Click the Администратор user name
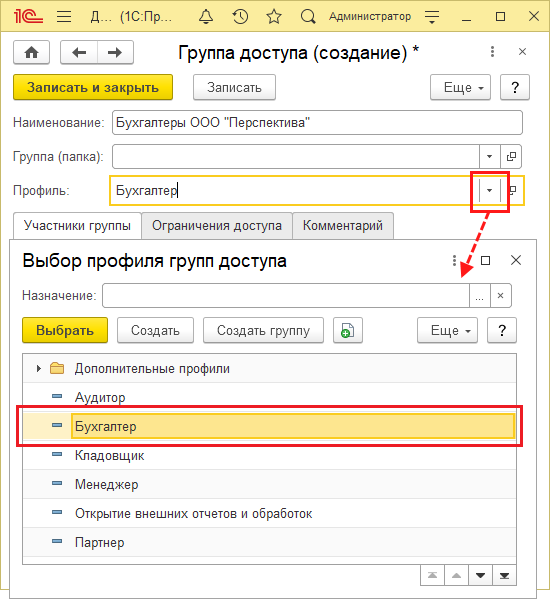The width and height of the screenshot is (552, 600). pyautogui.click(x=370, y=16)
